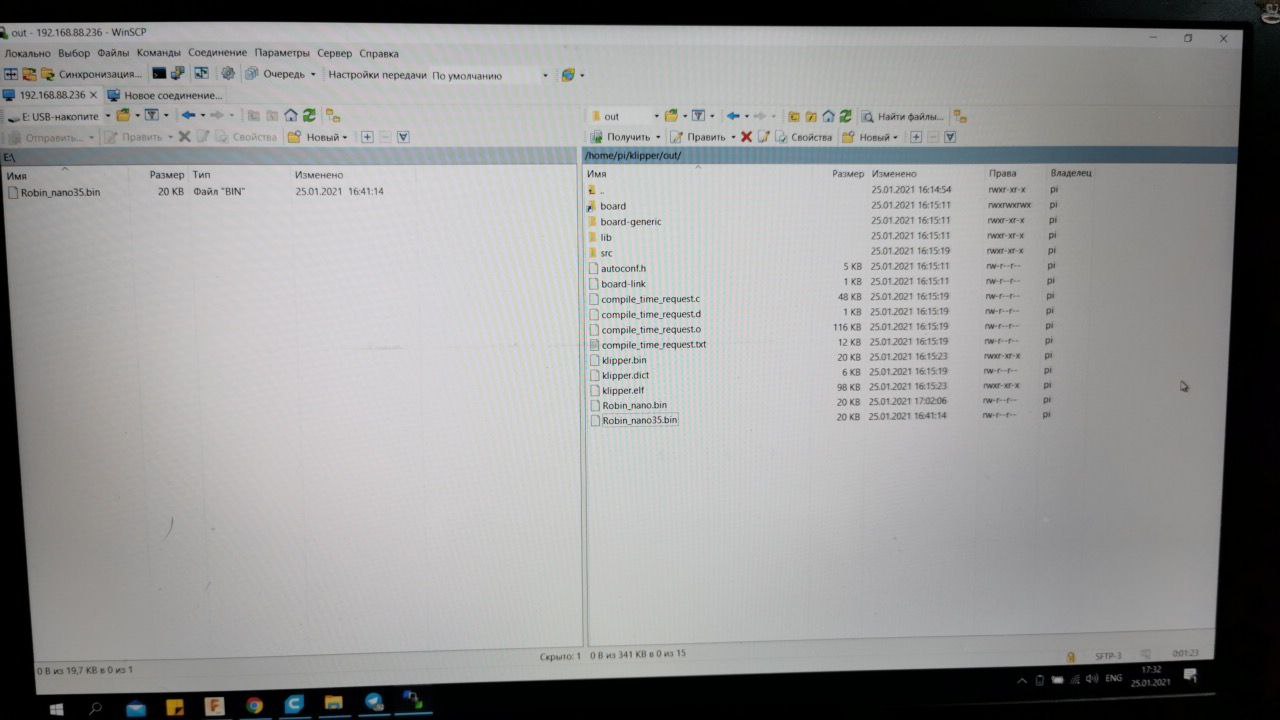The width and height of the screenshot is (1280, 720).
Task: Open the remote panel filter icon
Action: 699,116
